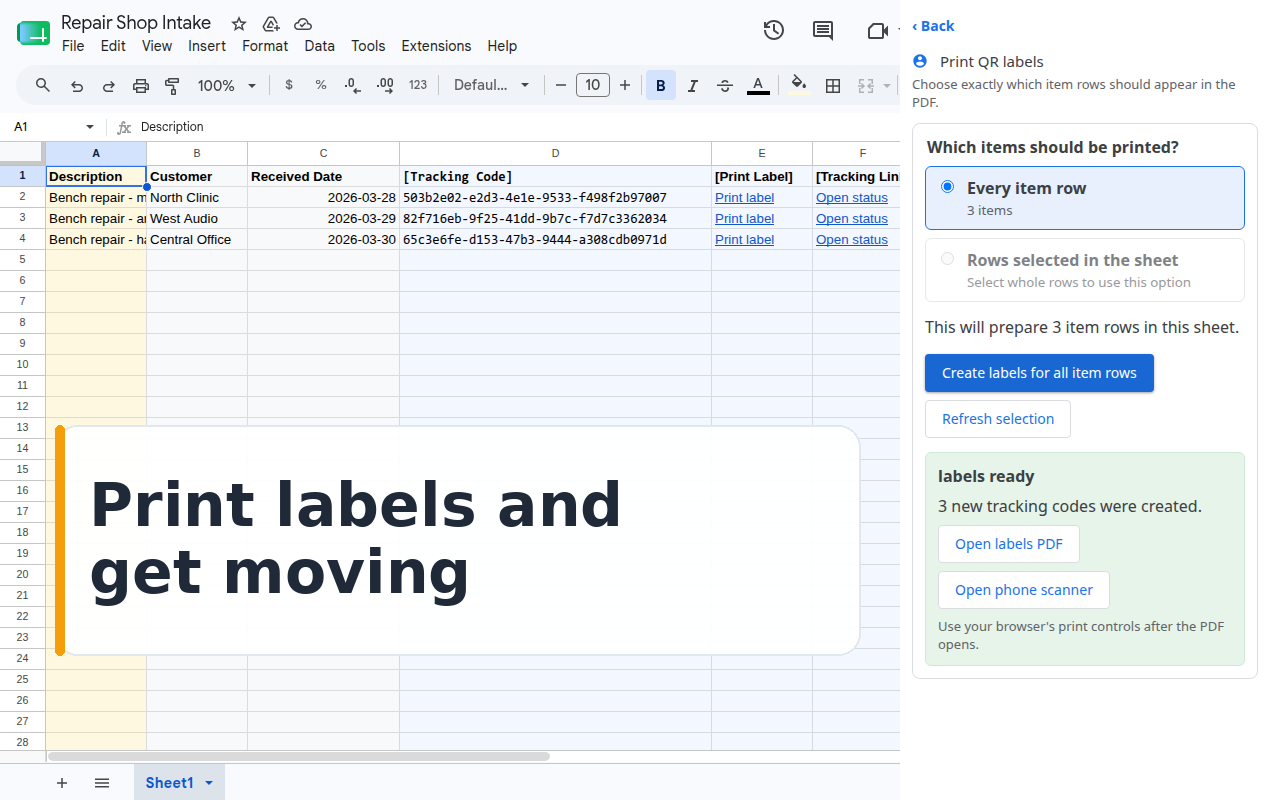Click the font size input field
This screenshot has height=800, width=1280.
coord(592,85)
